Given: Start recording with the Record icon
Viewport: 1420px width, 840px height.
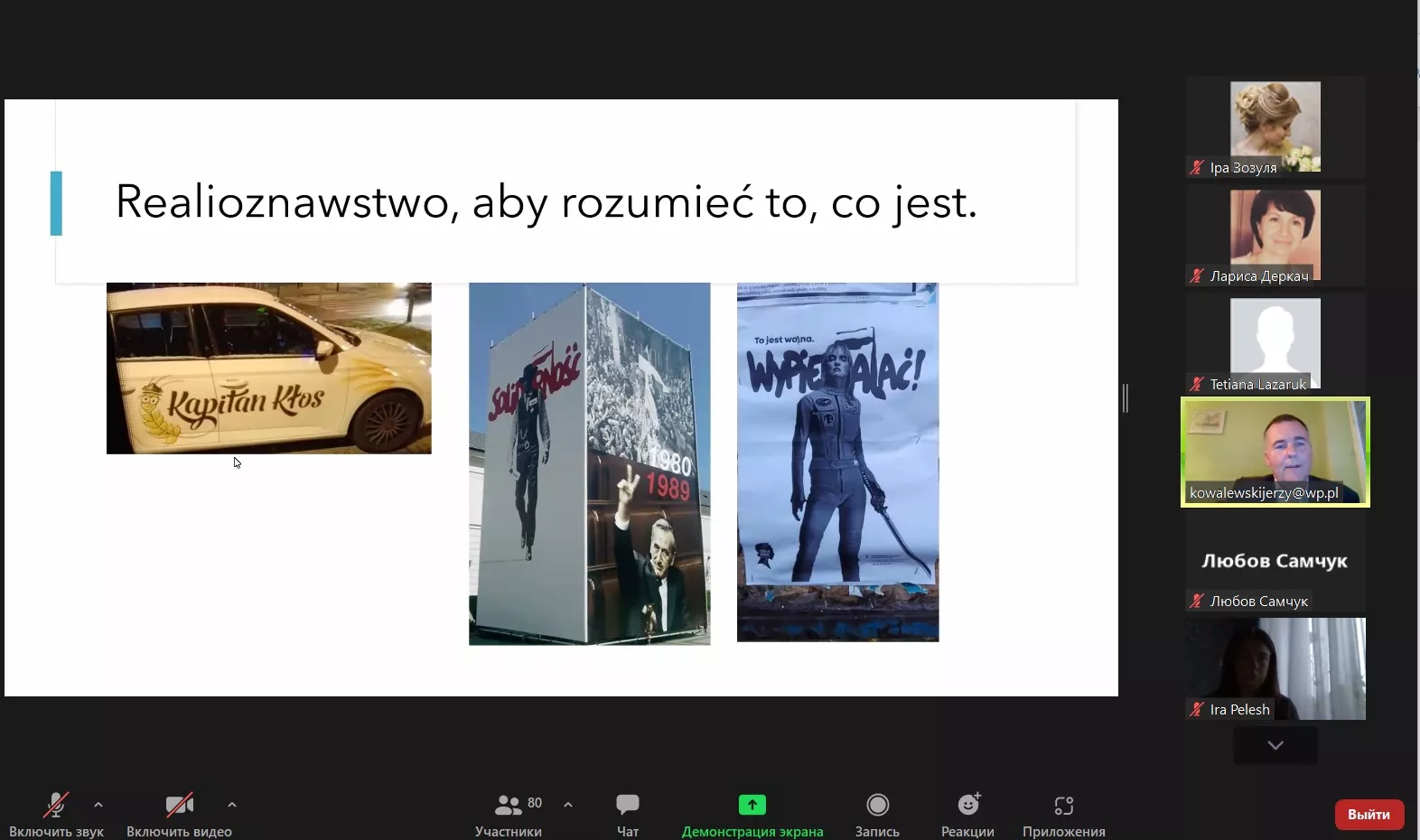Looking at the screenshot, I should [877, 805].
